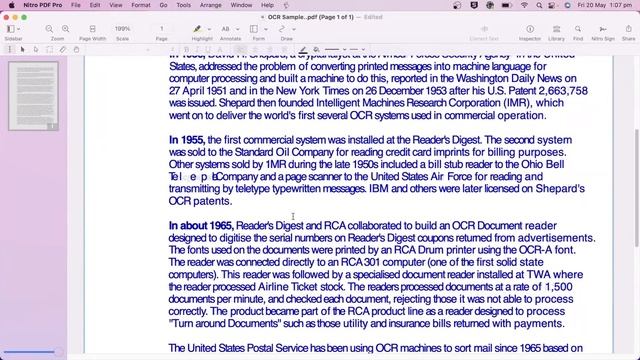The height and width of the screenshot is (360, 640).
Task: Open the fill color bucket swatch
Action: pyautogui.click(x=316, y=49)
